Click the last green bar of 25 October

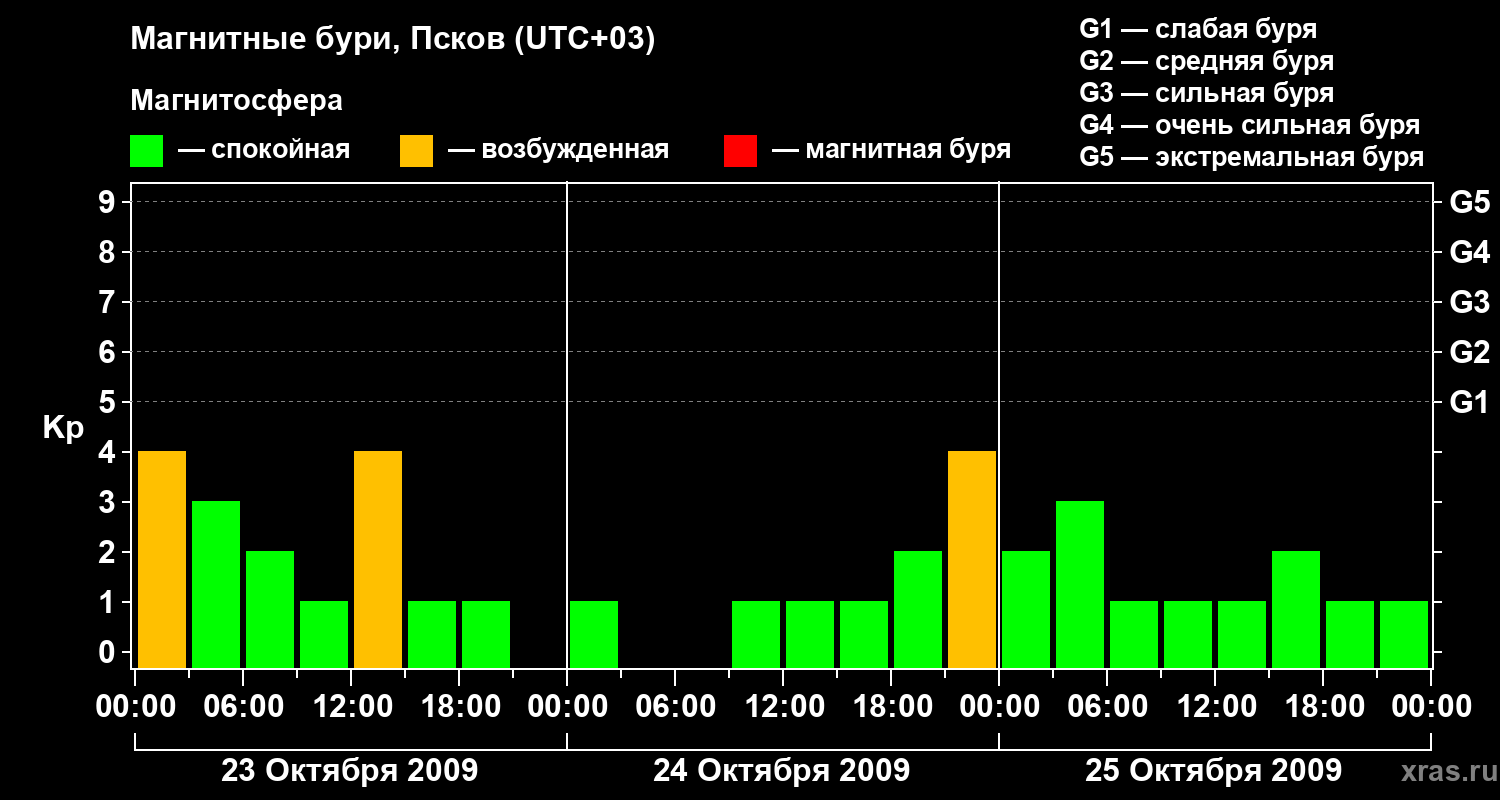pyautogui.click(x=1404, y=634)
